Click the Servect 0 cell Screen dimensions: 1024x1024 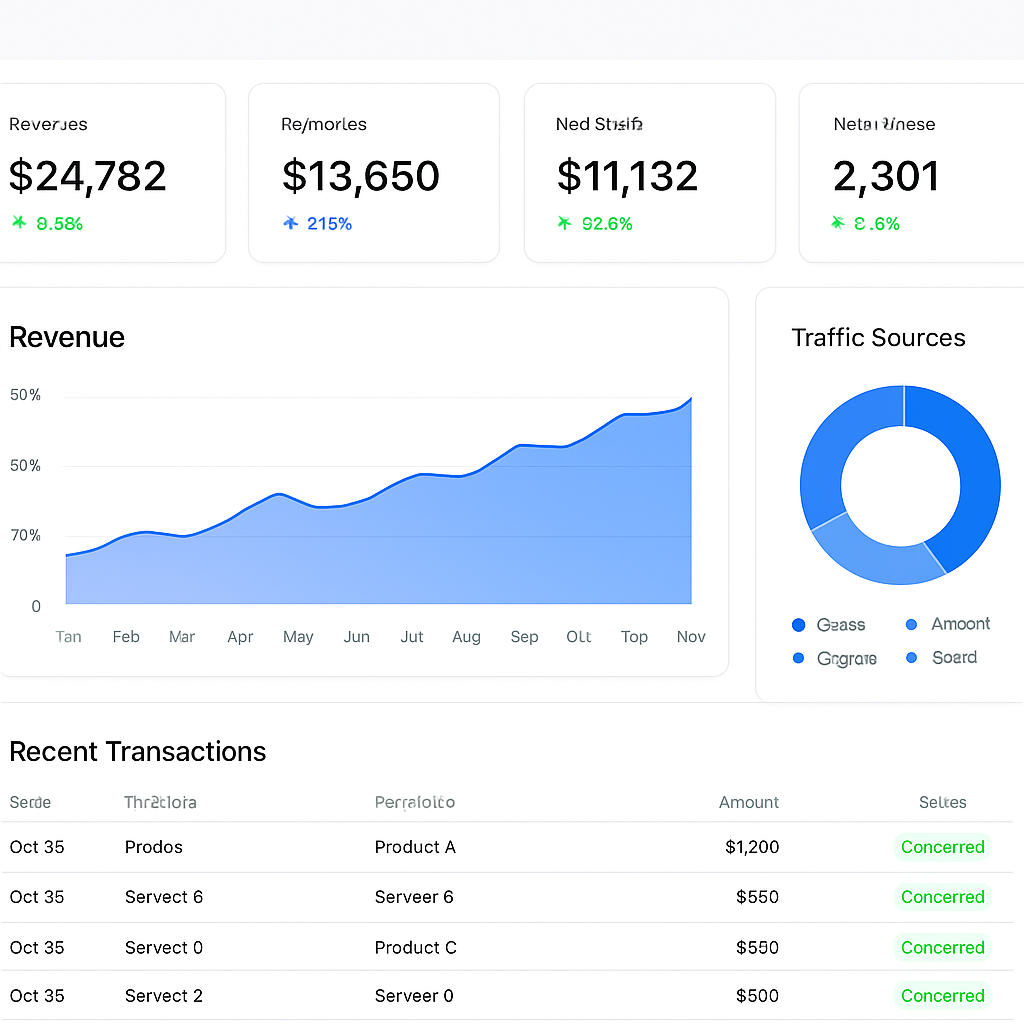164,948
